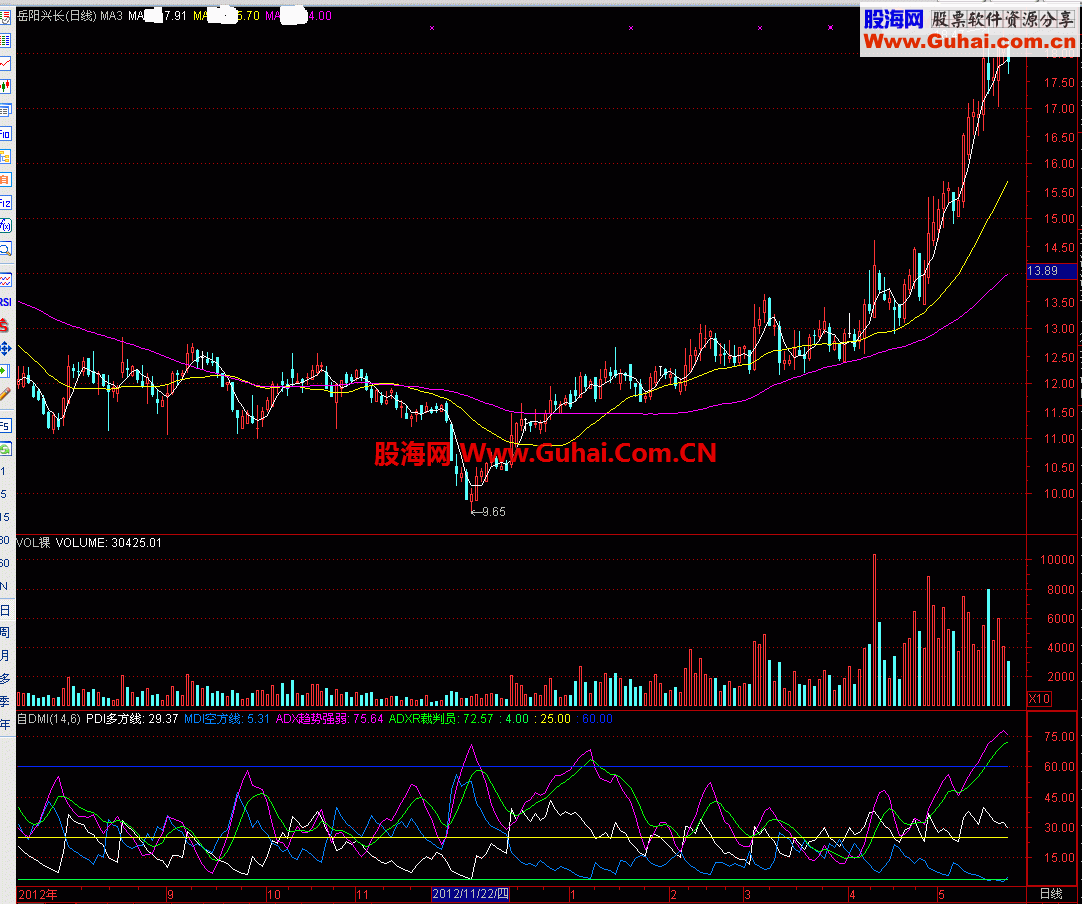Click the 9.65 lowest price annotation

489,512
